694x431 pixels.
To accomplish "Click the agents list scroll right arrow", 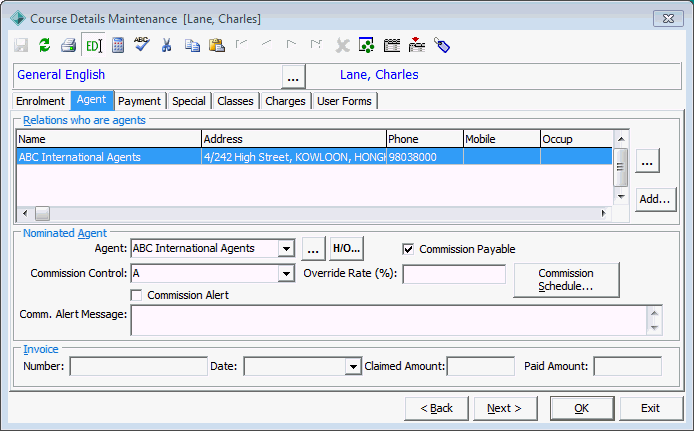I will [604, 213].
